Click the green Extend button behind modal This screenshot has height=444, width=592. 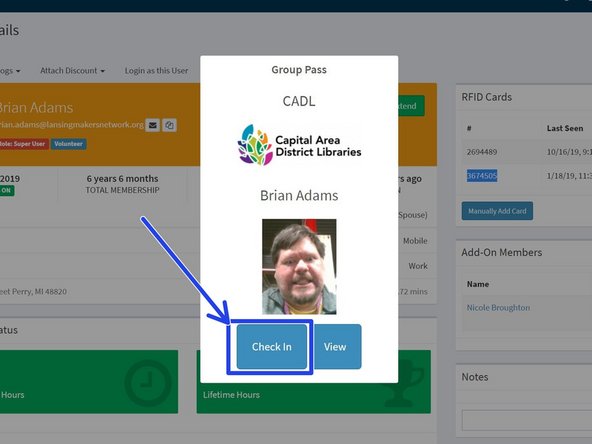[411, 106]
